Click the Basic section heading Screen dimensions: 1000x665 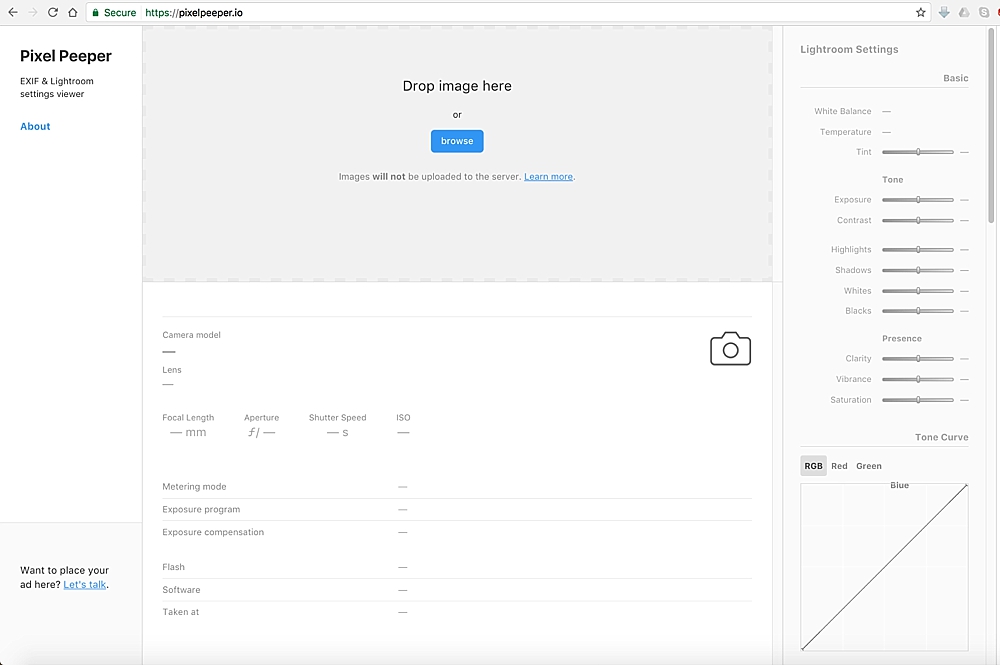click(955, 78)
